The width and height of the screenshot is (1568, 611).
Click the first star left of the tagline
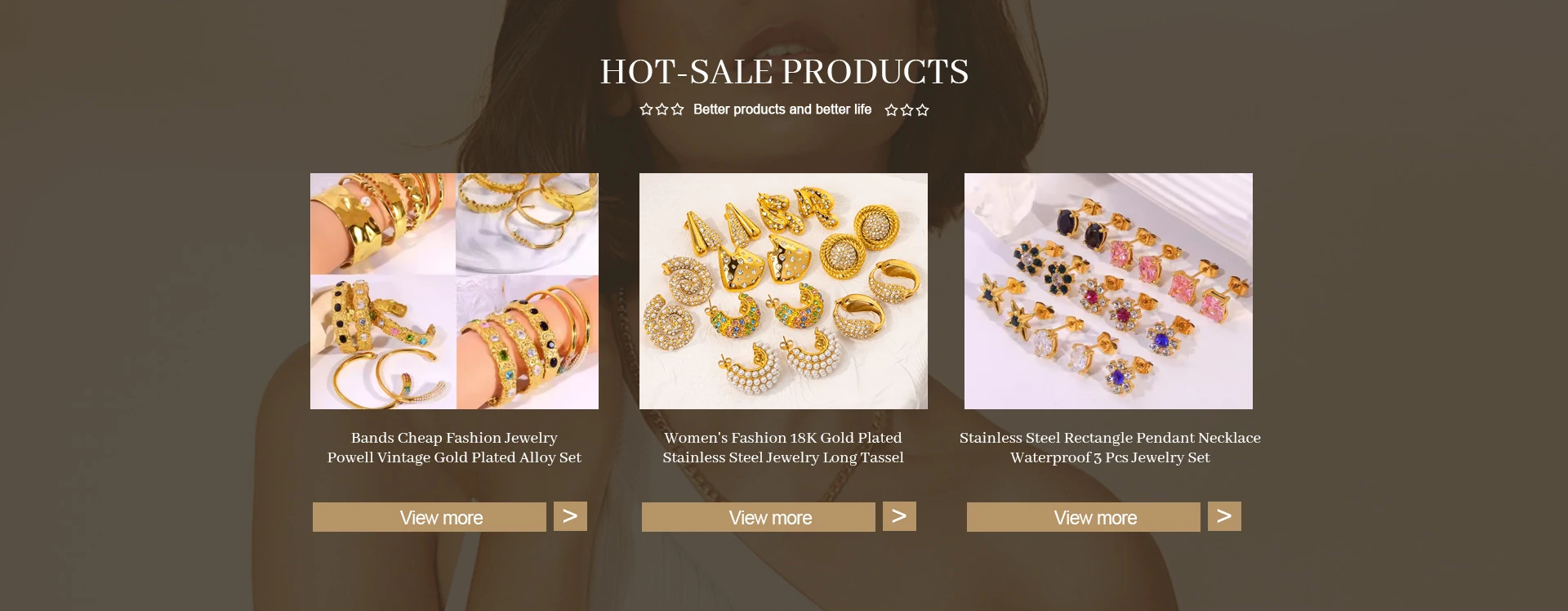click(x=646, y=109)
